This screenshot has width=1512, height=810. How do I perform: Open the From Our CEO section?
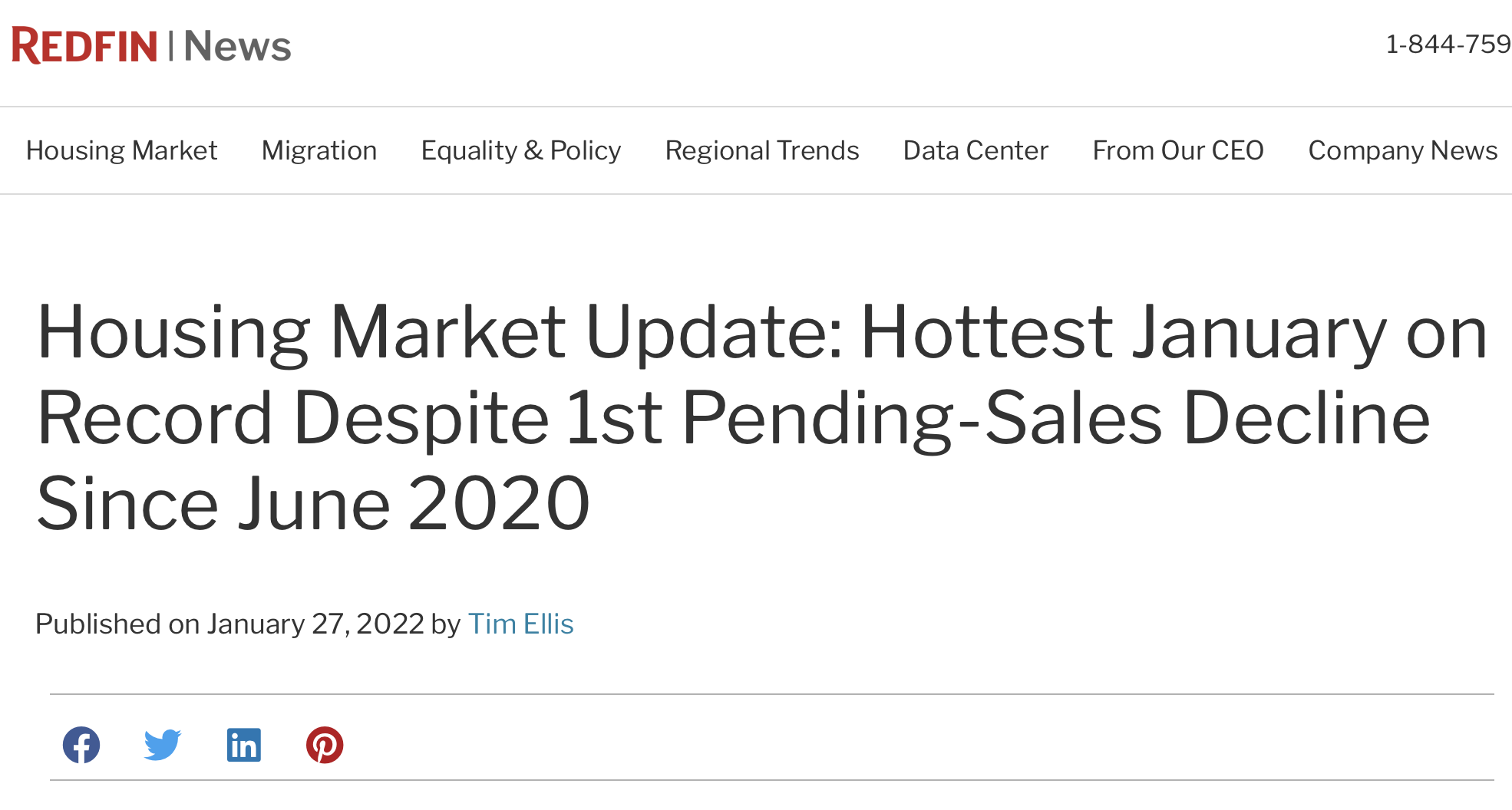point(1178,150)
